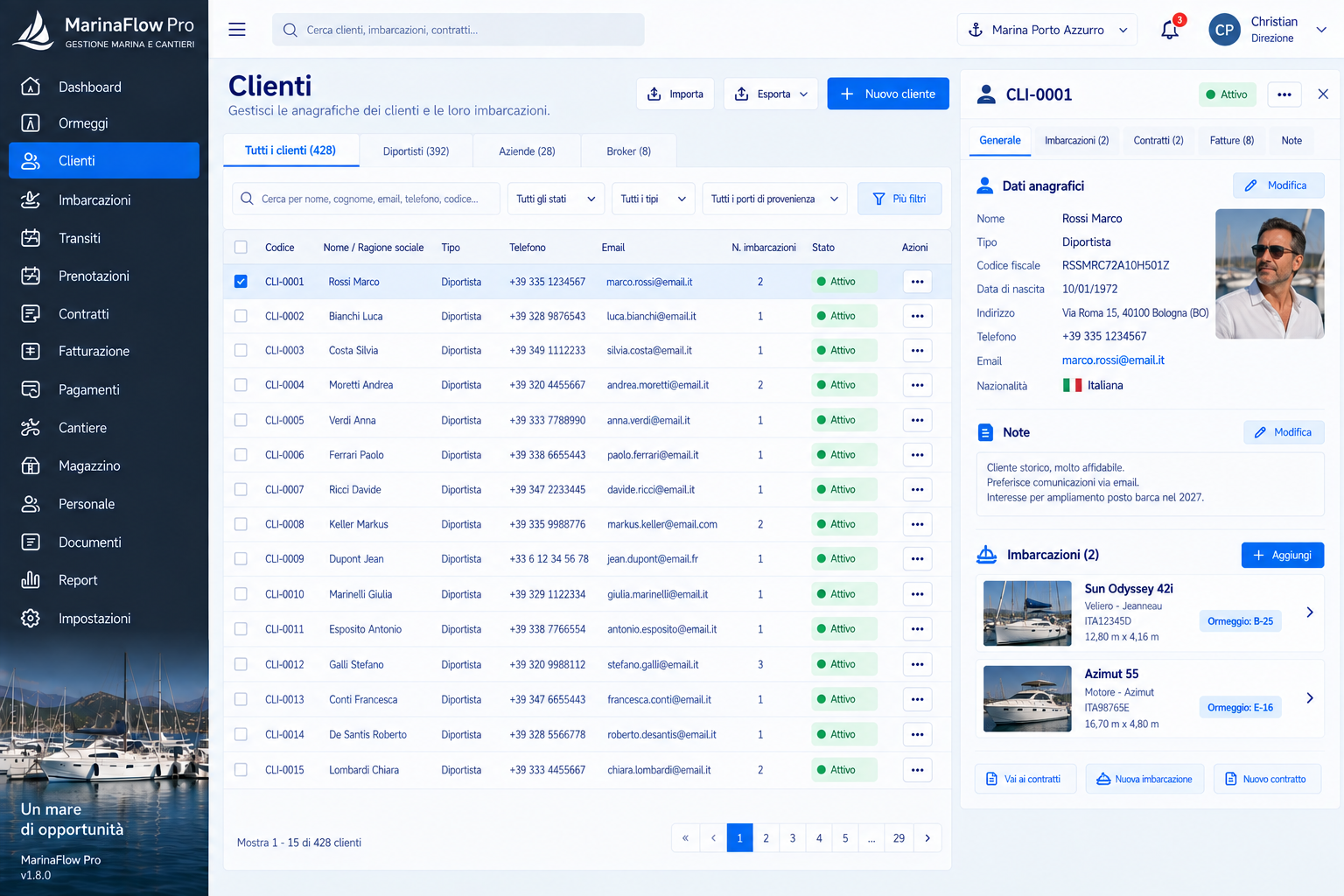Open the Ormeggi sidebar icon
Image resolution: width=1344 pixels, height=896 pixels.
pos(31,123)
